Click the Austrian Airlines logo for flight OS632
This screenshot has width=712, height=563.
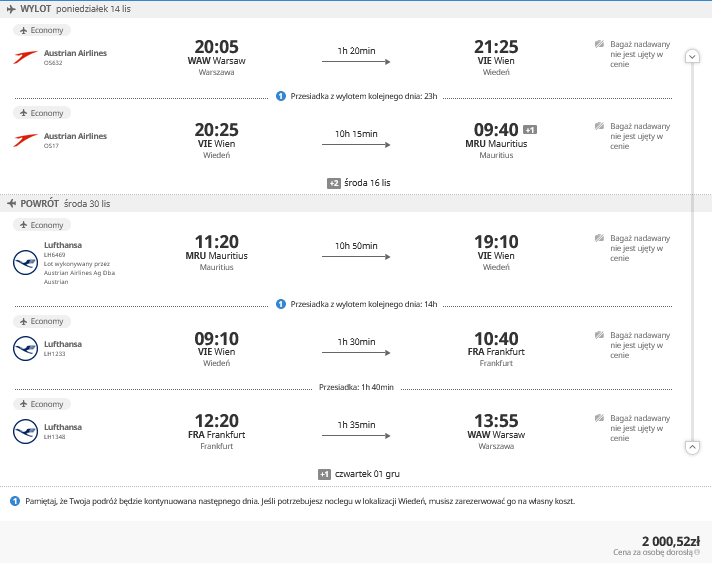[x=25, y=57]
